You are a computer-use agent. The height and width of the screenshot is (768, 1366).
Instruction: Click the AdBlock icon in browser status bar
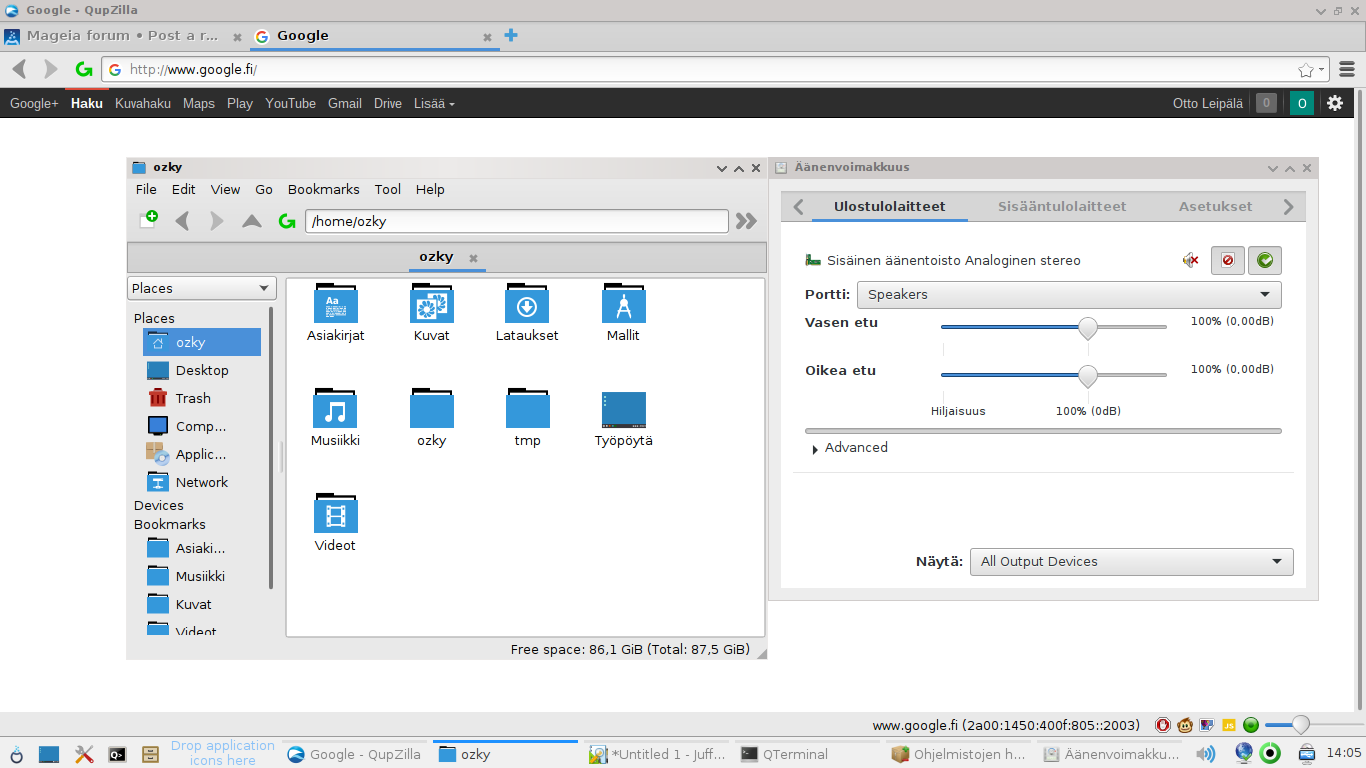click(x=1163, y=725)
